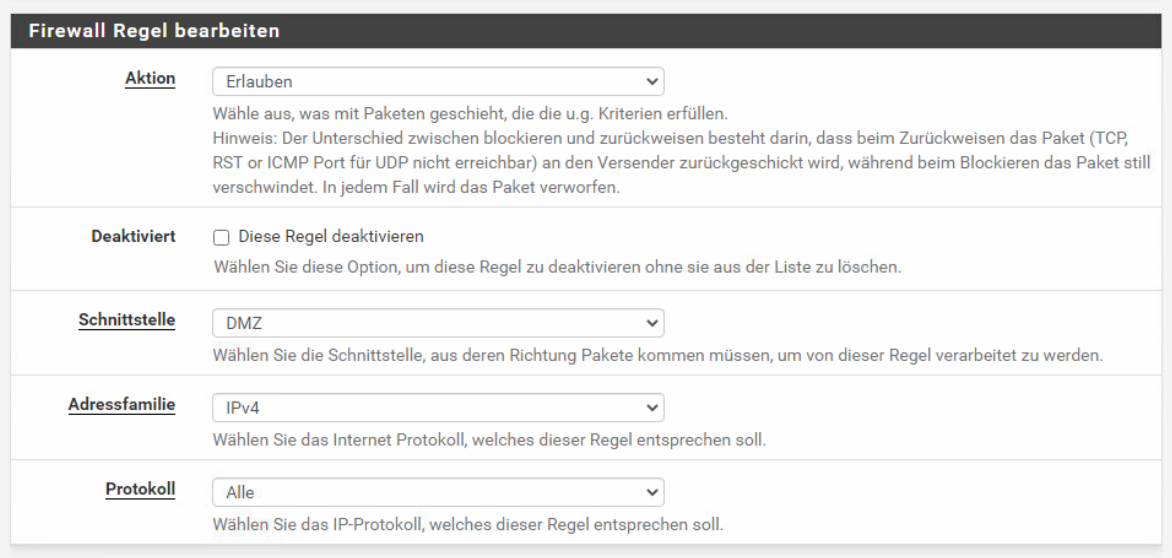Open the Aktion dropdown showing Erlauben
The image size is (1172, 558).
(x=438, y=81)
